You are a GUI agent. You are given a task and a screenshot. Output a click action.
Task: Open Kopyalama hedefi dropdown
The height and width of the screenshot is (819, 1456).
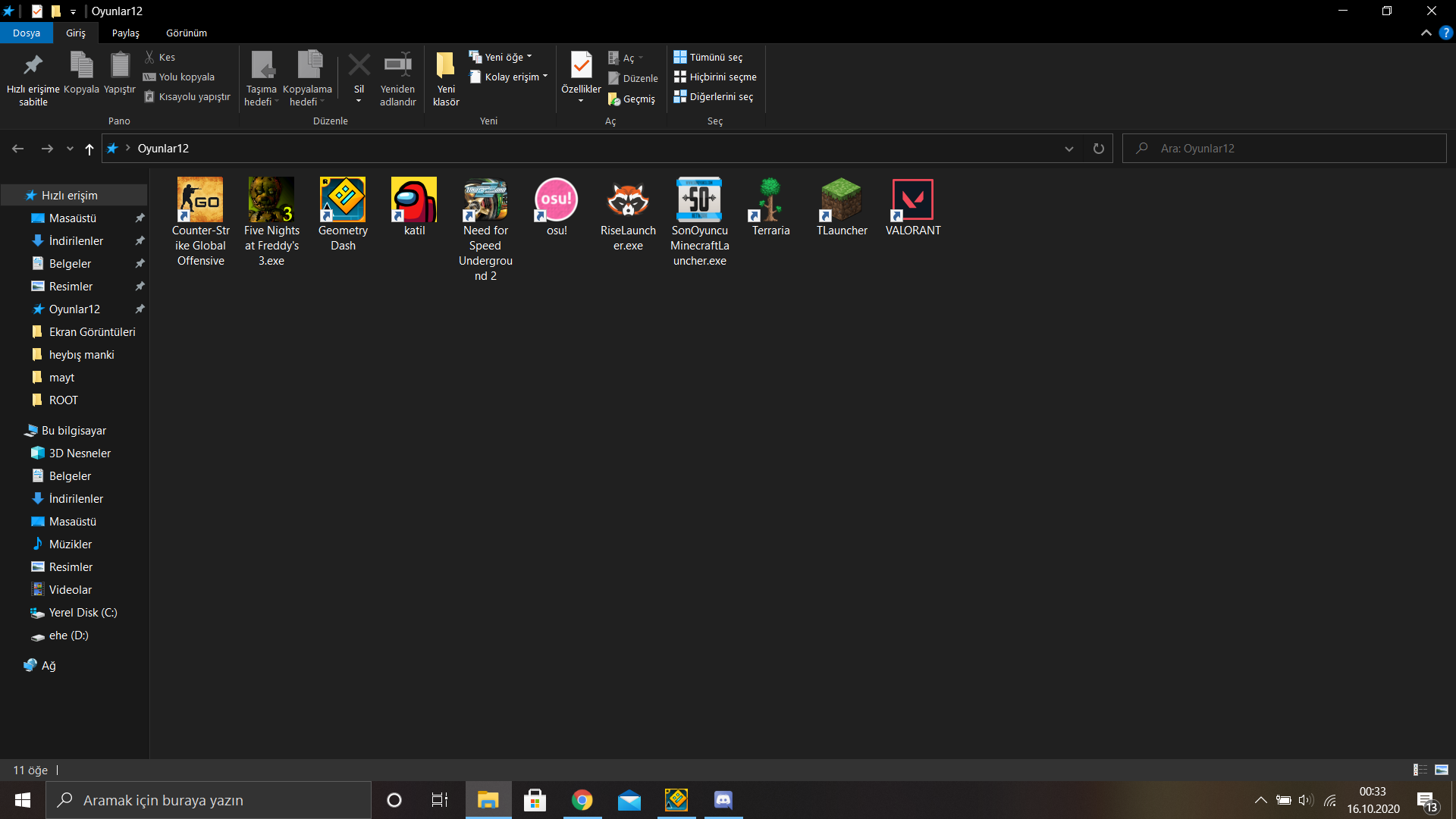[307, 80]
